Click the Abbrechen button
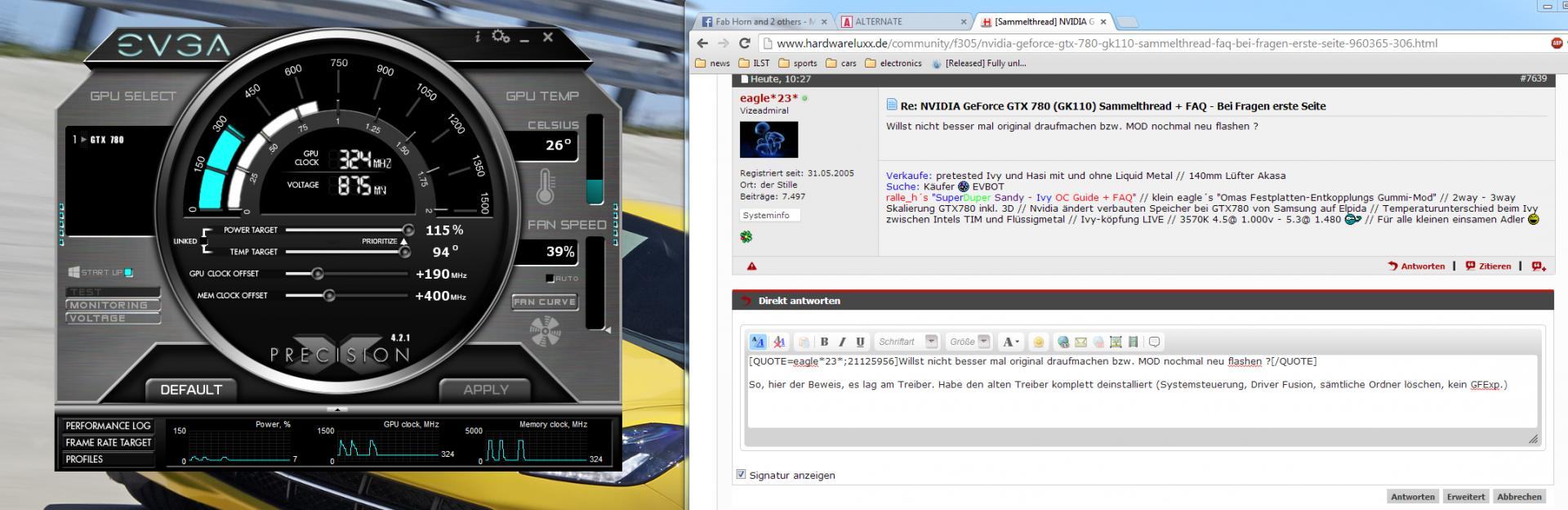Screen dimensions: 1568x510 [1519, 496]
